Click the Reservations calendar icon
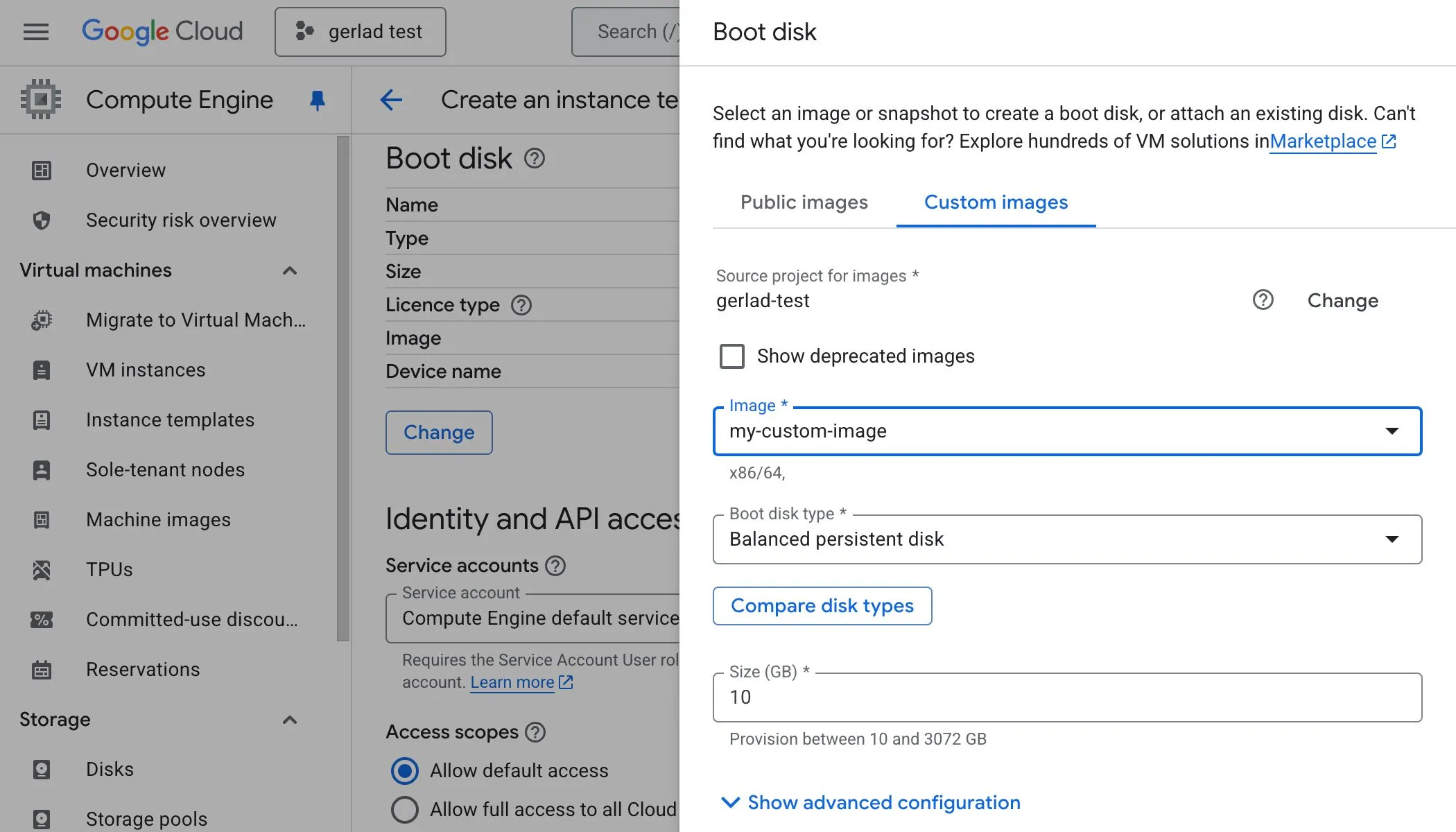This screenshot has height=832, width=1456. [x=42, y=670]
